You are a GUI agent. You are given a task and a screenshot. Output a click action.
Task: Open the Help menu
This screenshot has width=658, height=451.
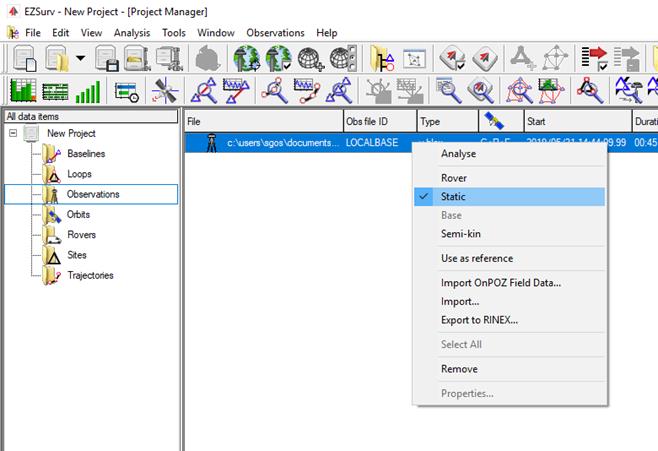326,33
